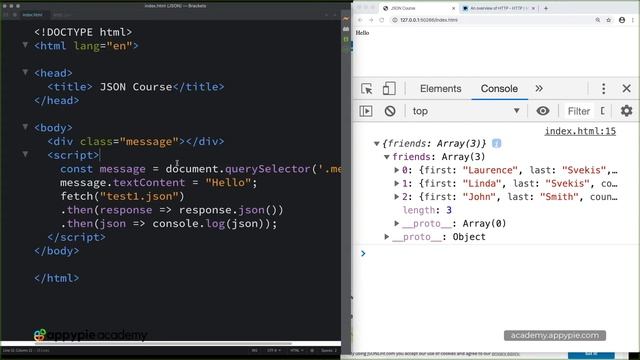The height and width of the screenshot is (360, 640).
Task: Close the overview of HTTP browser tab
Action: click(x=533, y=8)
